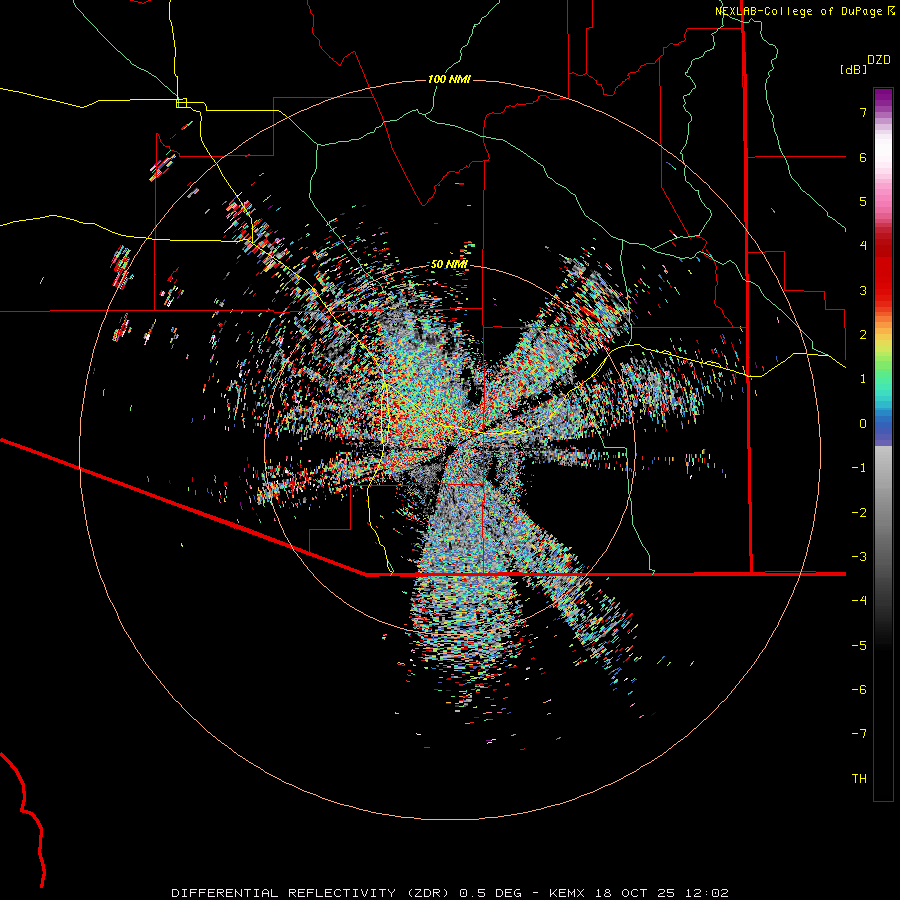Click the -6 value on color scale
Image resolution: width=900 pixels, height=900 pixels.
click(x=859, y=690)
